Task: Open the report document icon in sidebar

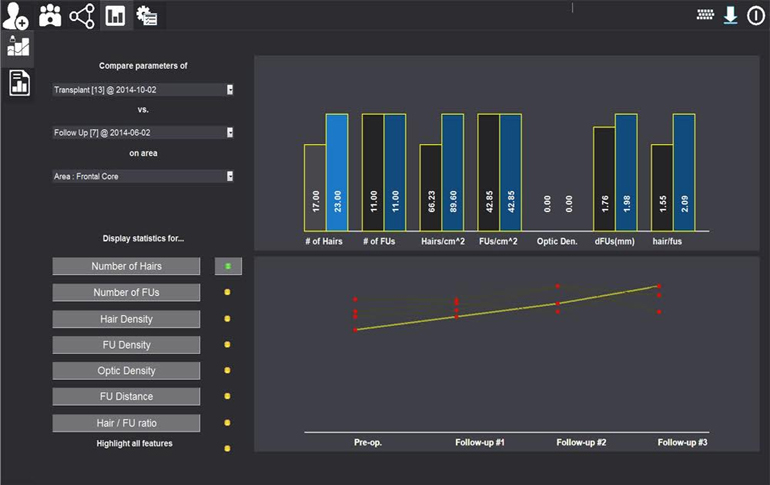Action: pyautogui.click(x=18, y=82)
